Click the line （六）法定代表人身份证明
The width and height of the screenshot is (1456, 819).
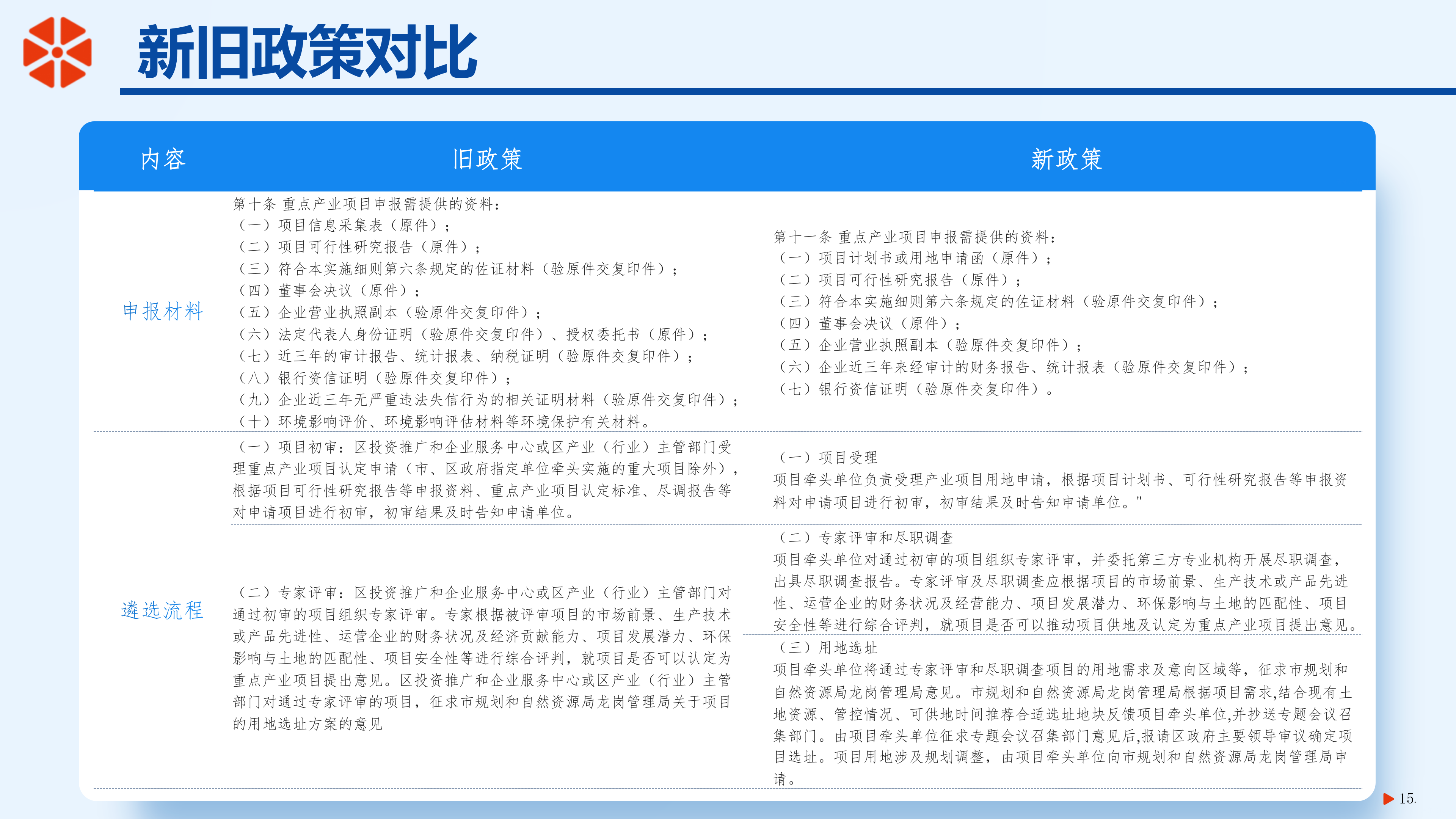click(x=471, y=334)
